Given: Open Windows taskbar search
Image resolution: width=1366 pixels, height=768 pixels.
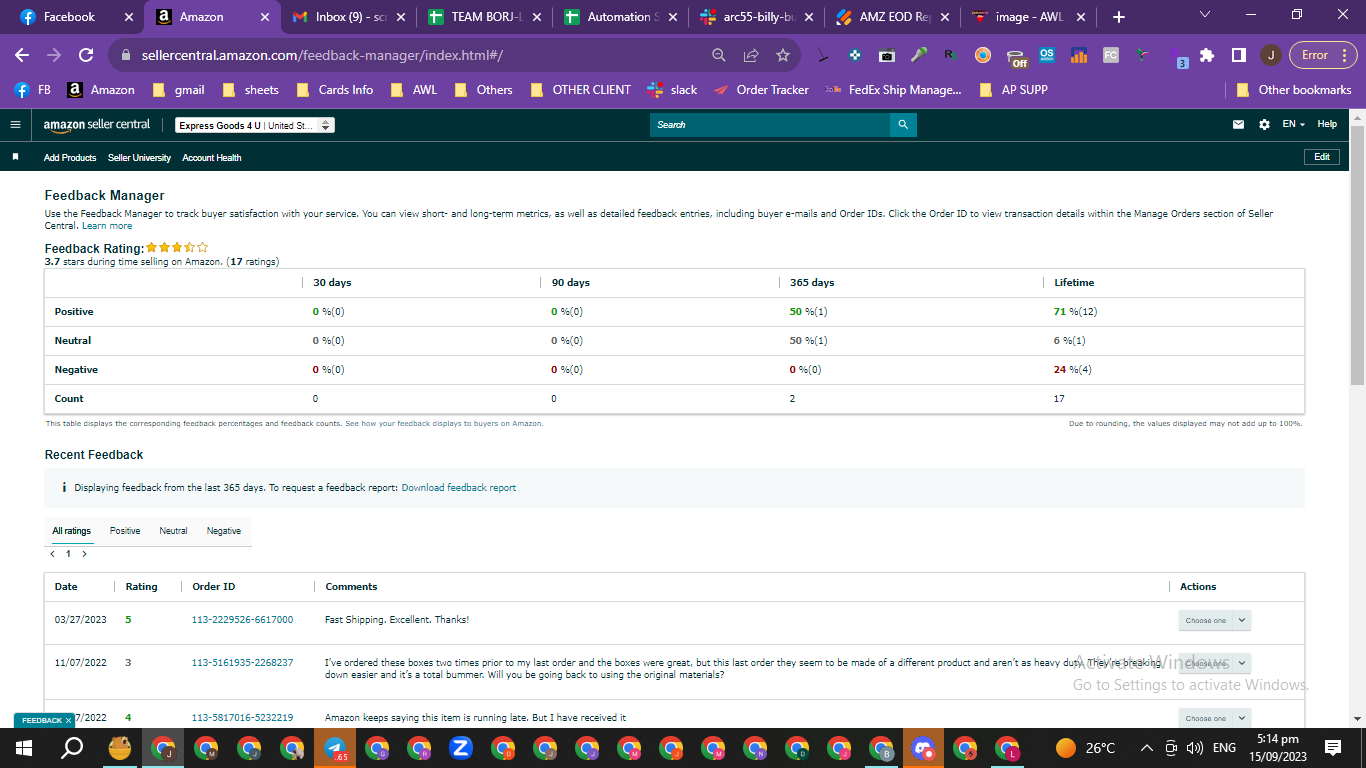Looking at the screenshot, I should [72, 747].
